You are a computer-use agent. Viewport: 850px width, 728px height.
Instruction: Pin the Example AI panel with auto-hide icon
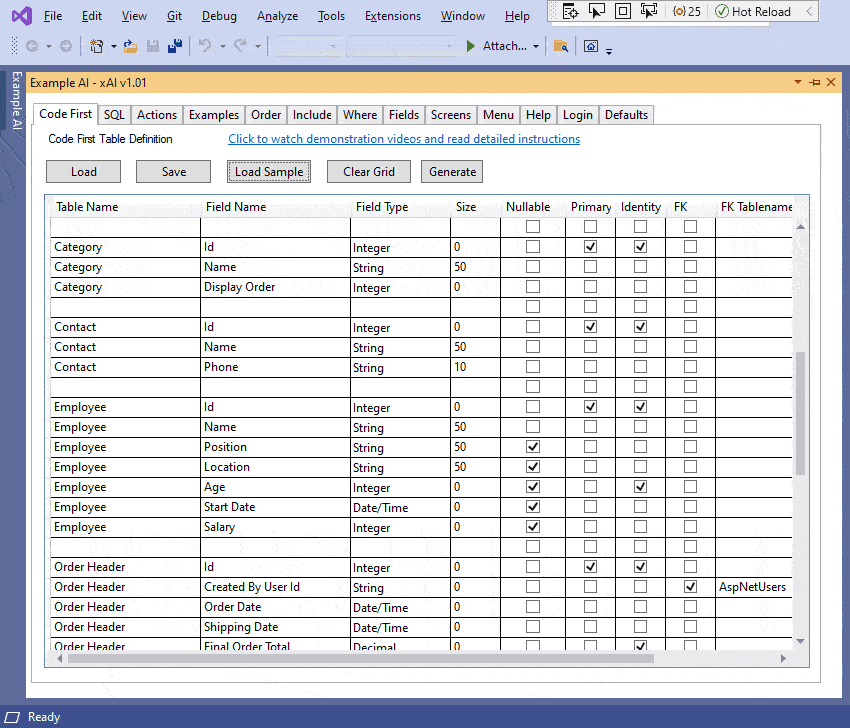click(x=814, y=82)
